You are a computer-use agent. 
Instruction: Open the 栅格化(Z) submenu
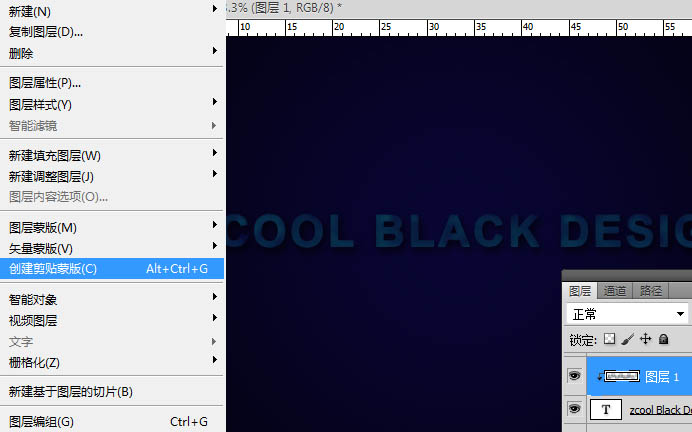click(x=112, y=362)
